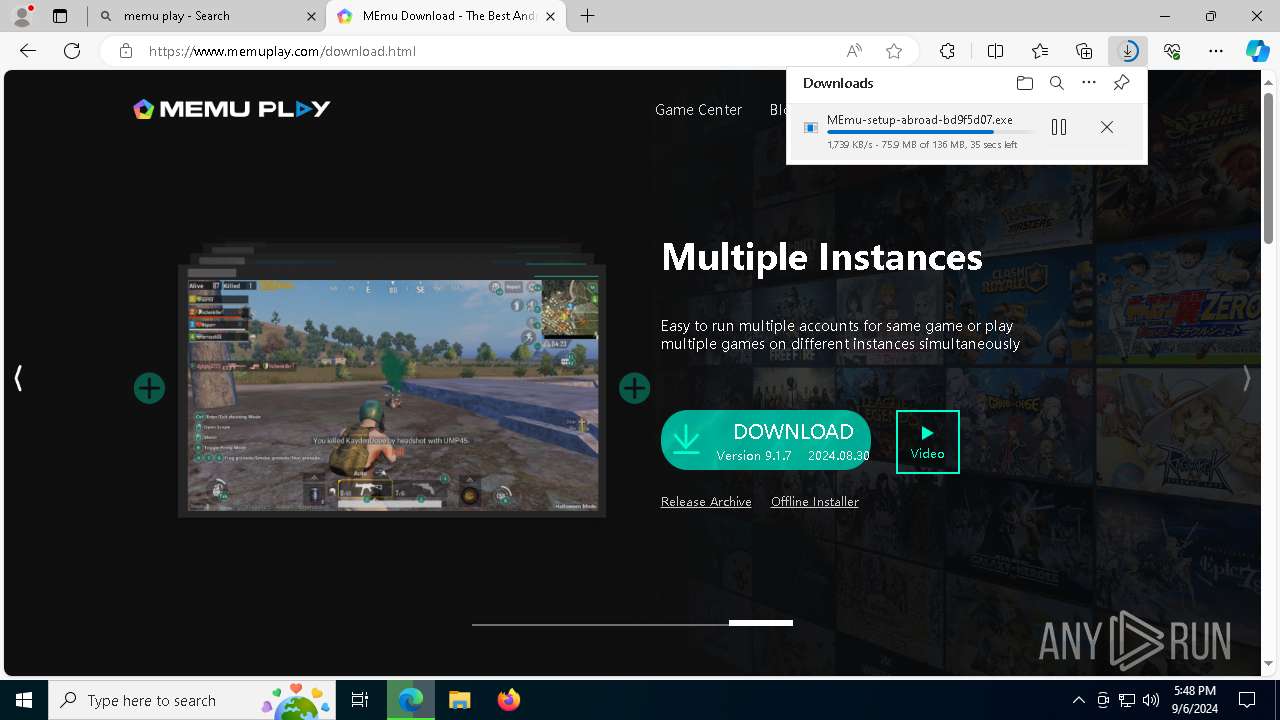This screenshot has height=720, width=1280.
Task: Open Settings and more menu
Action: [x=1216, y=51]
